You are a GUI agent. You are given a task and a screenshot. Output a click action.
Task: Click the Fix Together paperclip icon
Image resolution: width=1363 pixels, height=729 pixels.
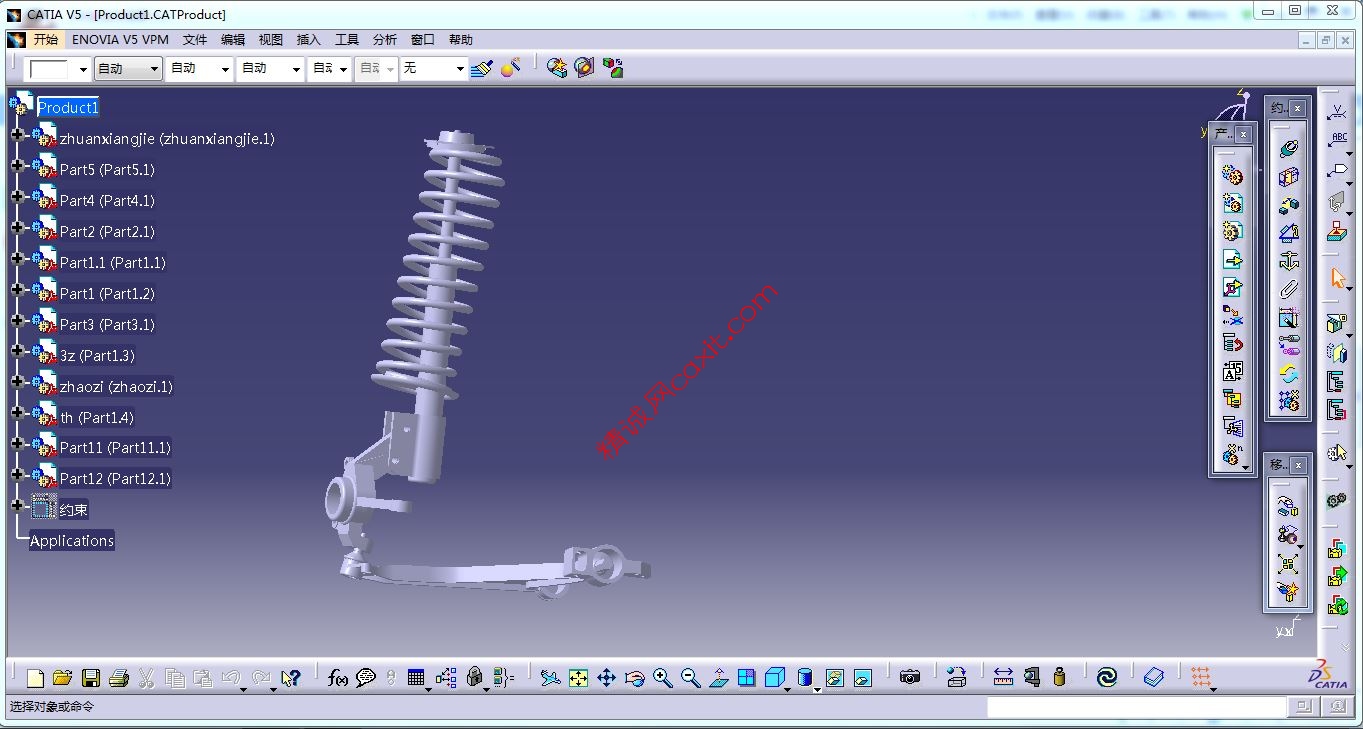click(x=1288, y=290)
